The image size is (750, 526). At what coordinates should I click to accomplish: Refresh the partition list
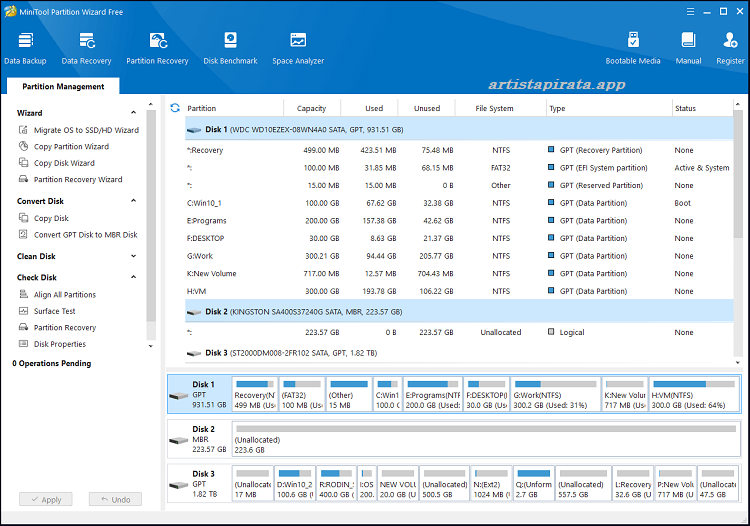coord(175,108)
